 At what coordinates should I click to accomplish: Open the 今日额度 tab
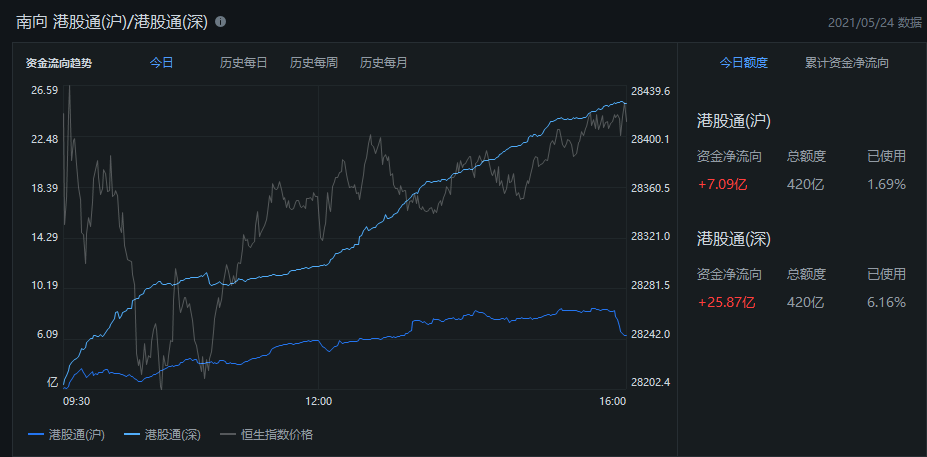[x=743, y=63]
